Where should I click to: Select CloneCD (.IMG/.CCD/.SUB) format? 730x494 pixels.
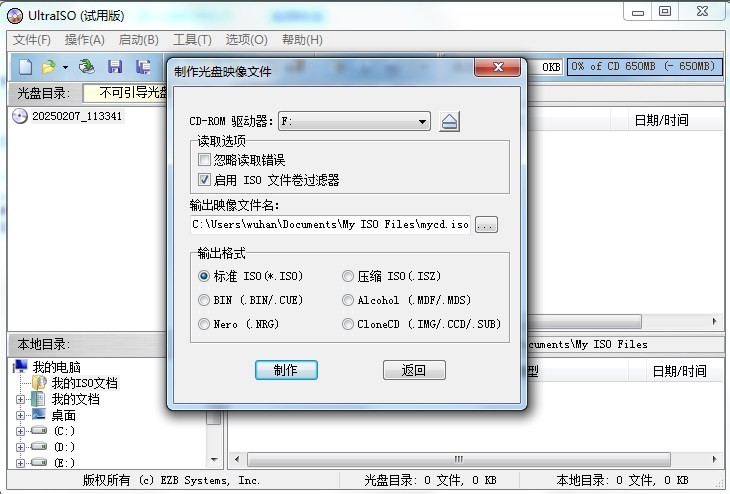tap(347, 324)
